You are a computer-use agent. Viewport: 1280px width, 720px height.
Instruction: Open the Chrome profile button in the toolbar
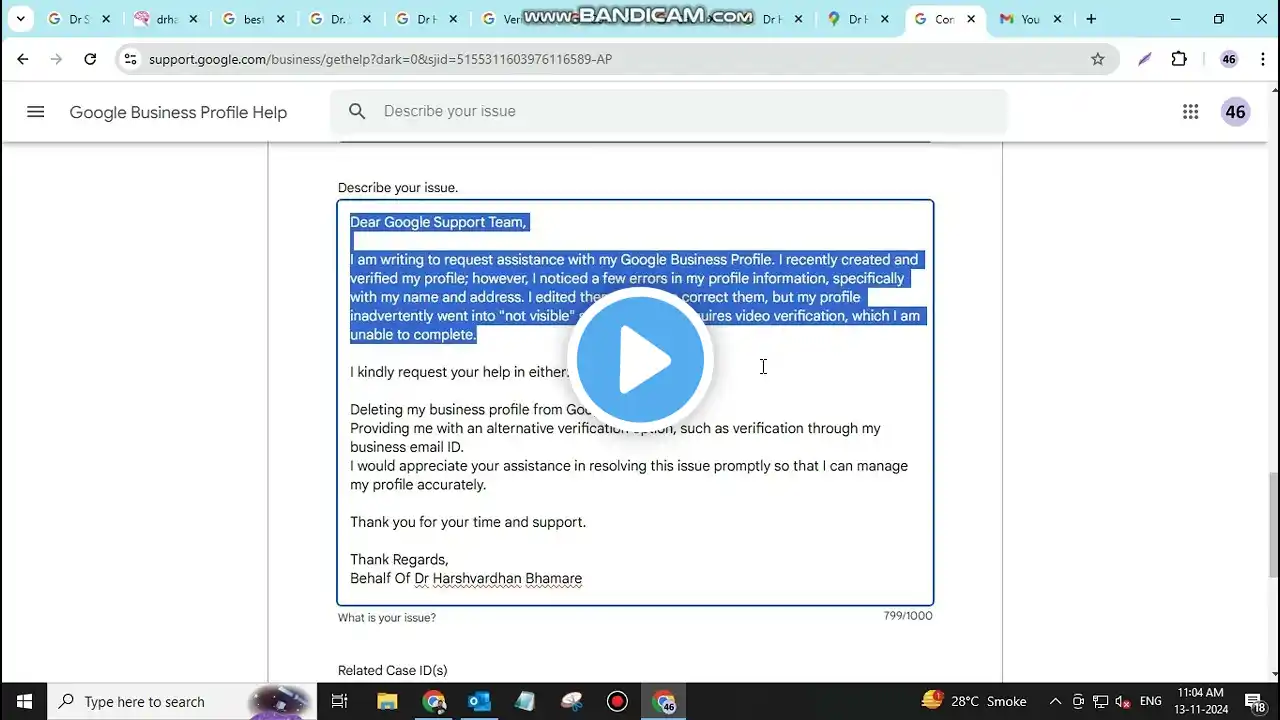click(1229, 59)
